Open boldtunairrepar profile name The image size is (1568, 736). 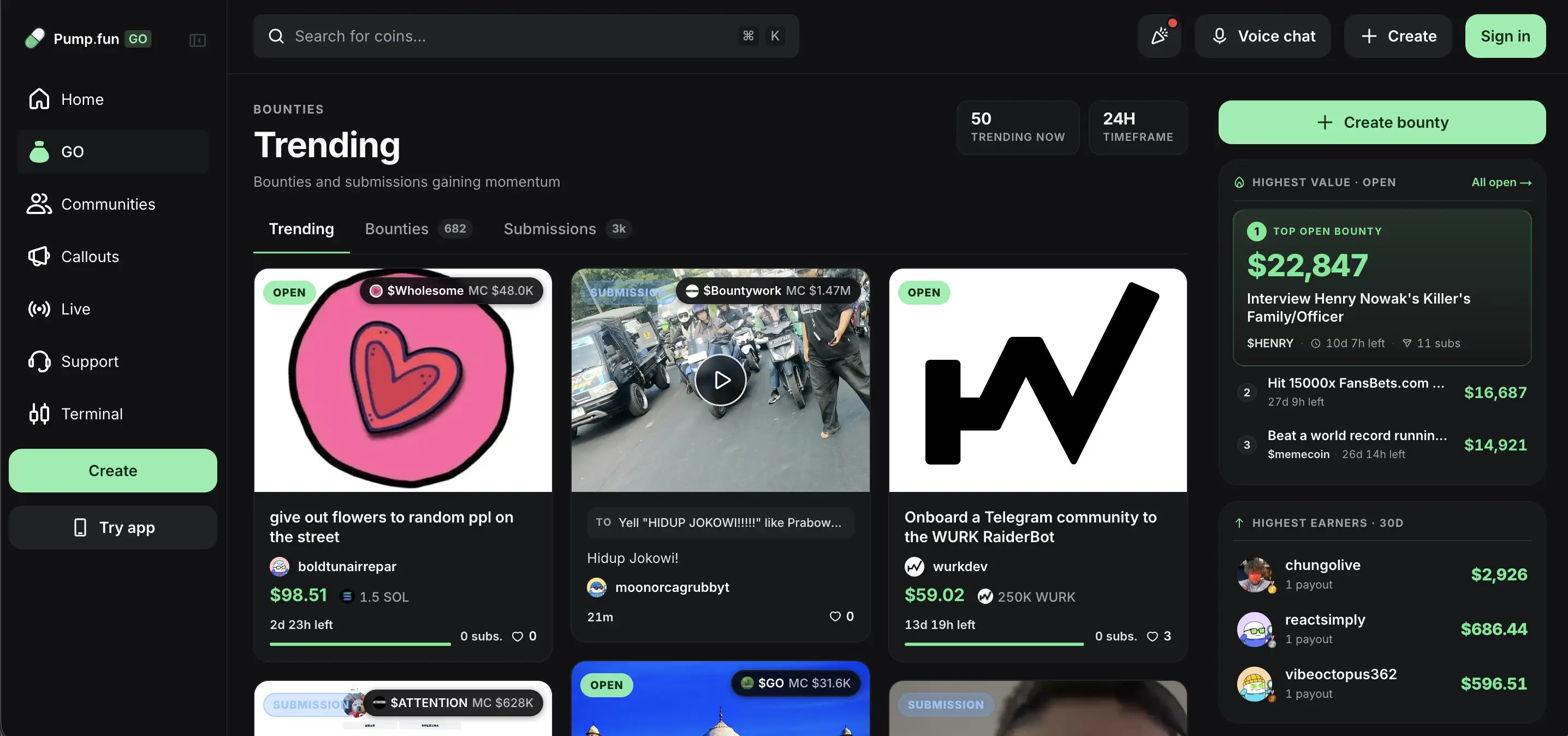tap(347, 566)
